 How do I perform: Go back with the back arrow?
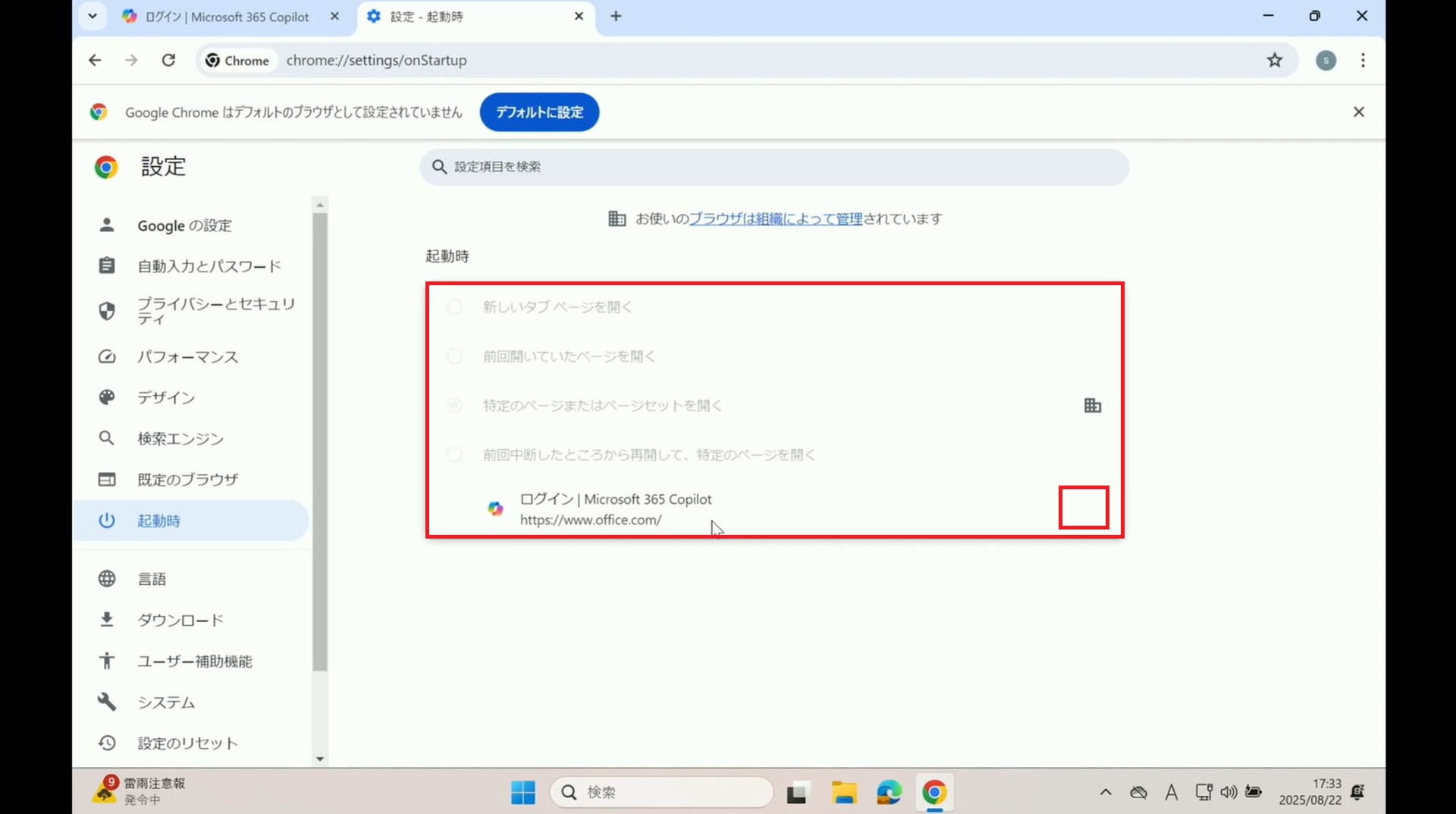click(95, 60)
